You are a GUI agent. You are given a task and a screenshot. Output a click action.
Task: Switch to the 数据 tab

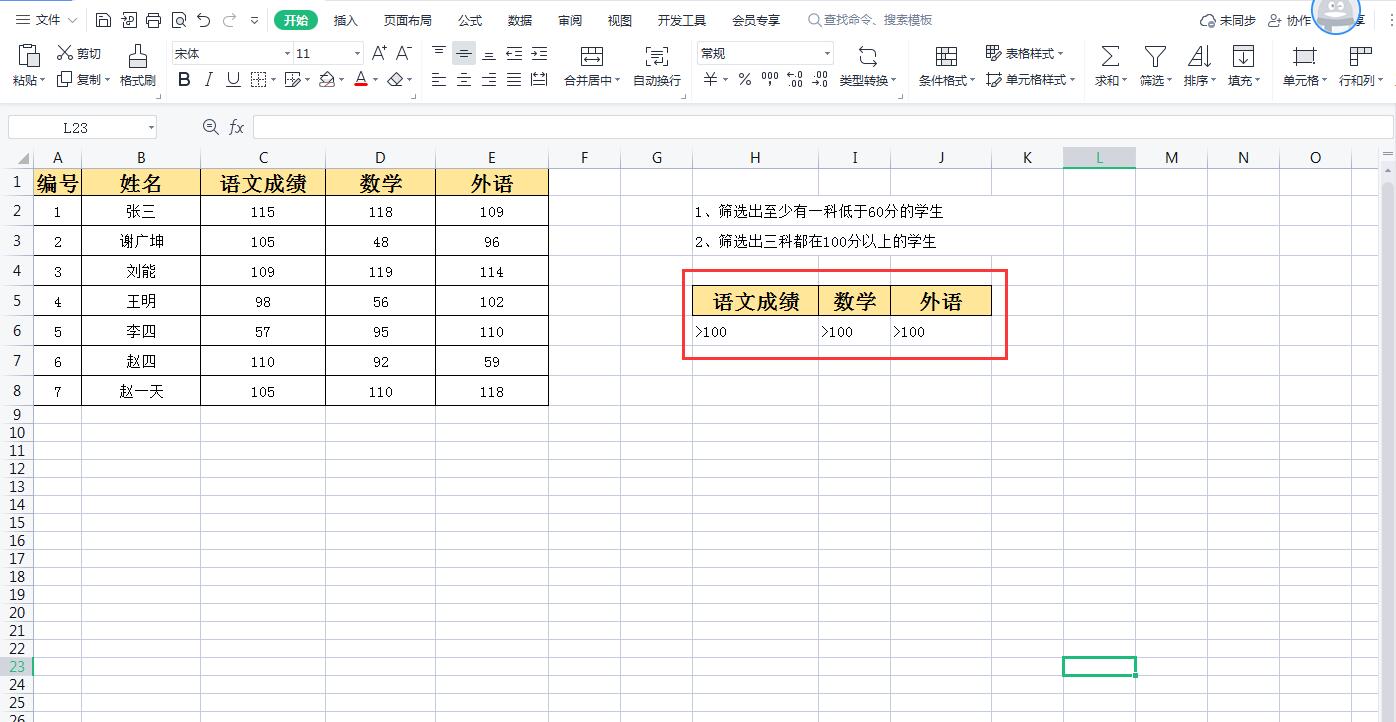[x=519, y=20]
